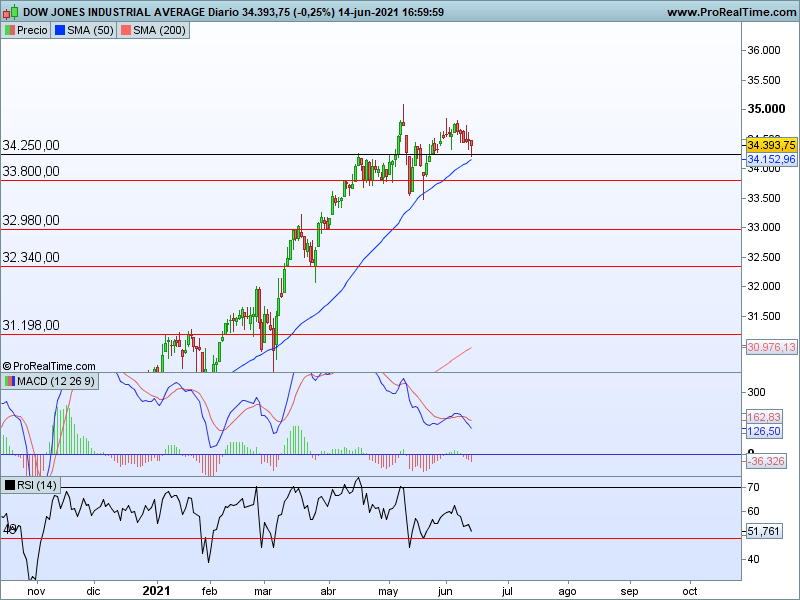Click the black RSI (14) color swatch
Viewport: 800px width, 600px height.
pyautogui.click(x=10, y=485)
